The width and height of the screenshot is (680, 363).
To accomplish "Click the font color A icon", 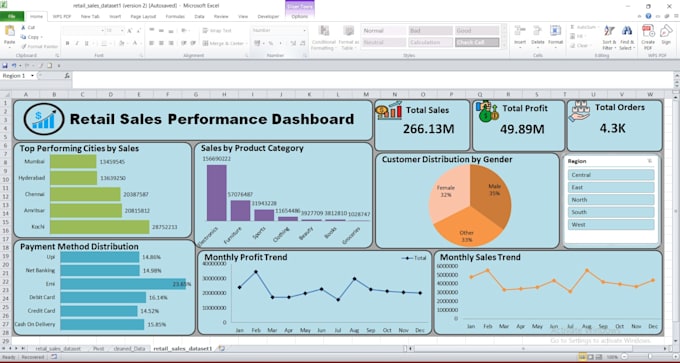I will (x=135, y=43).
